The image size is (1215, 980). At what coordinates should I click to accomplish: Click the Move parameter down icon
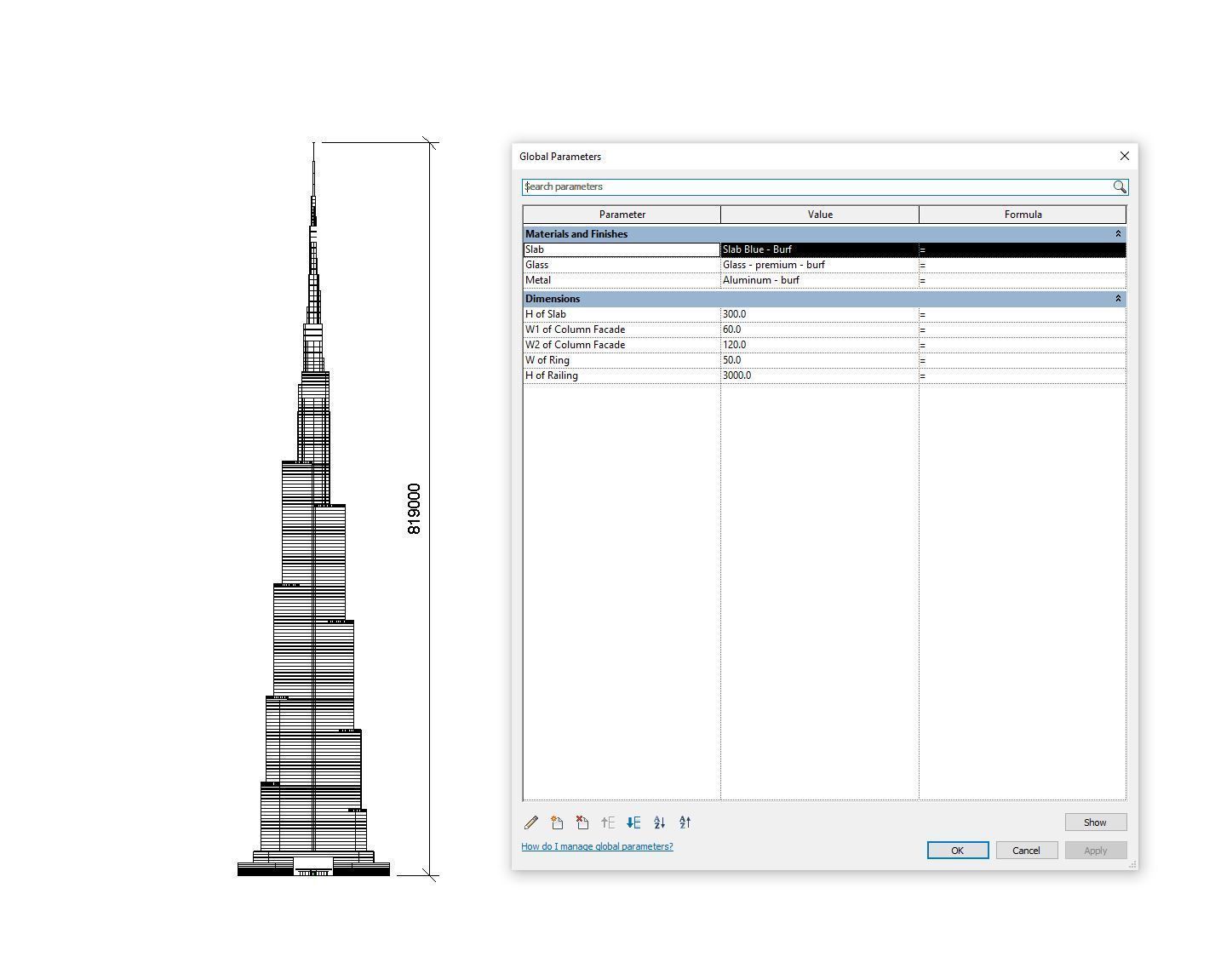click(x=633, y=822)
